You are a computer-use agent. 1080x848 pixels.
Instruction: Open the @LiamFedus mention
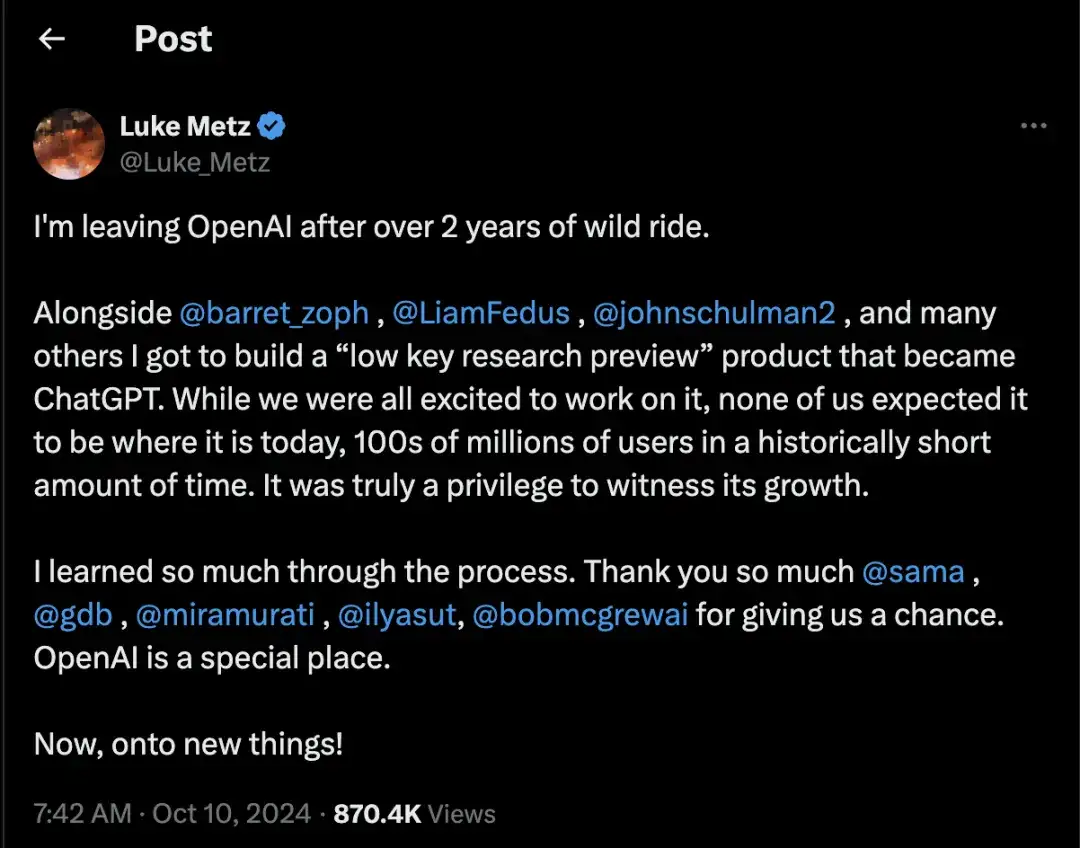pyautogui.click(x=481, y=313)
